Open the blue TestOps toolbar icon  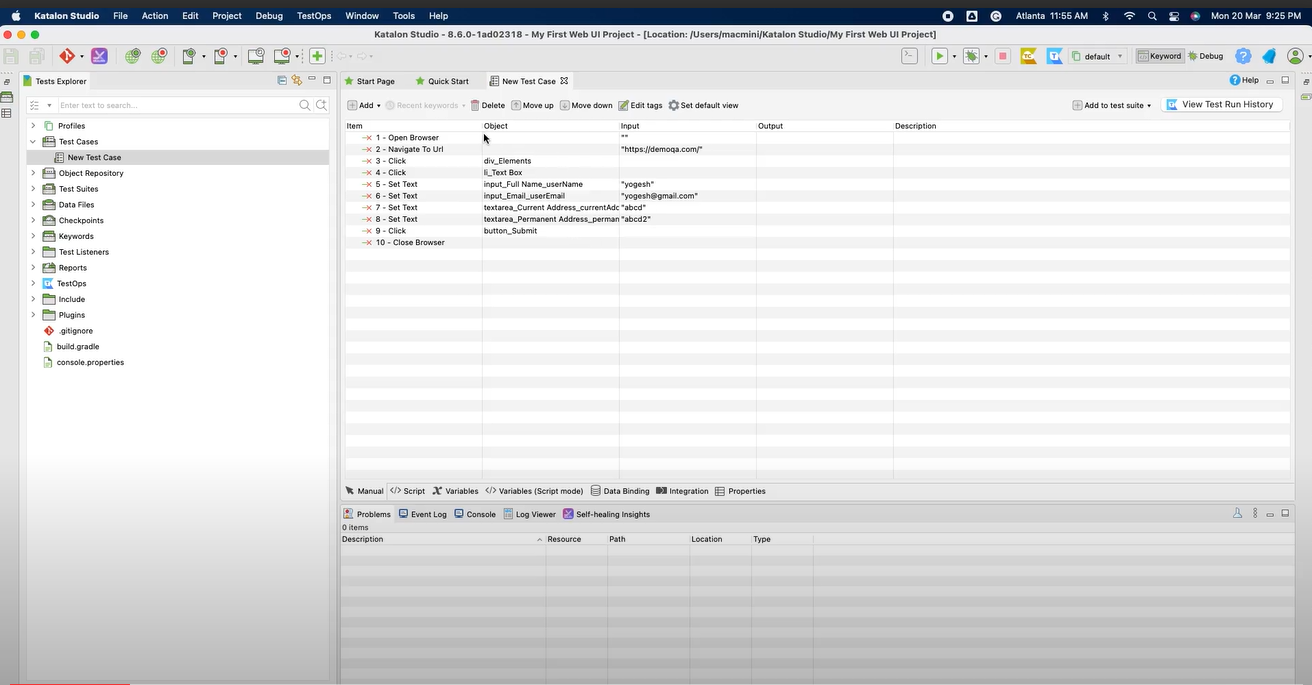coord(1054,56)
